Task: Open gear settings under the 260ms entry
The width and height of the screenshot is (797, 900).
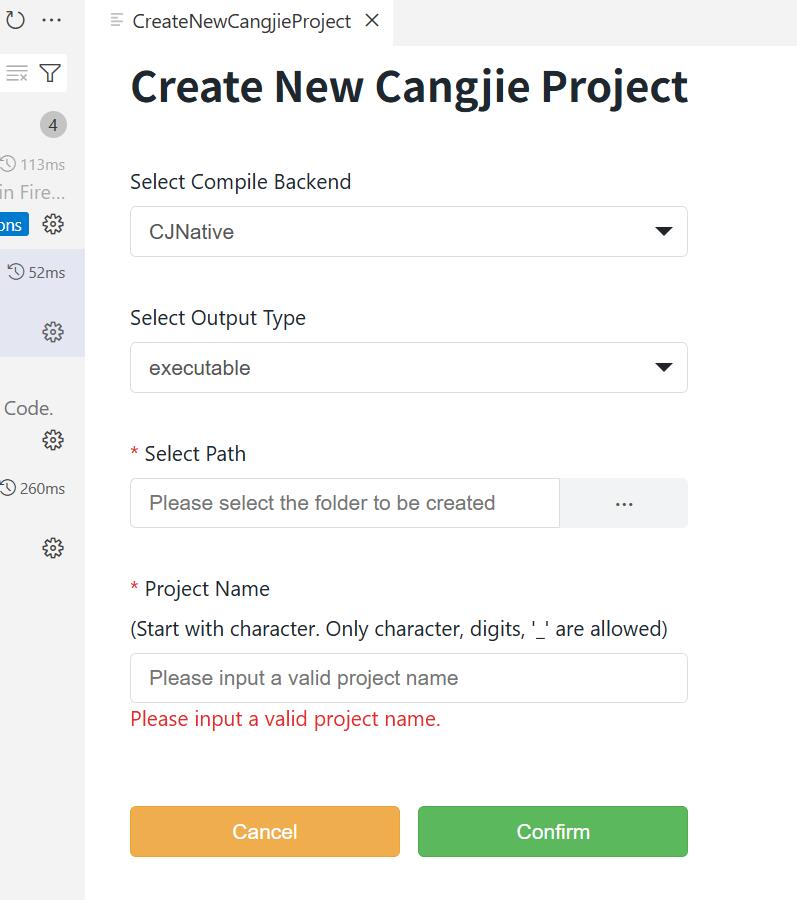Action: pos(53,548)
